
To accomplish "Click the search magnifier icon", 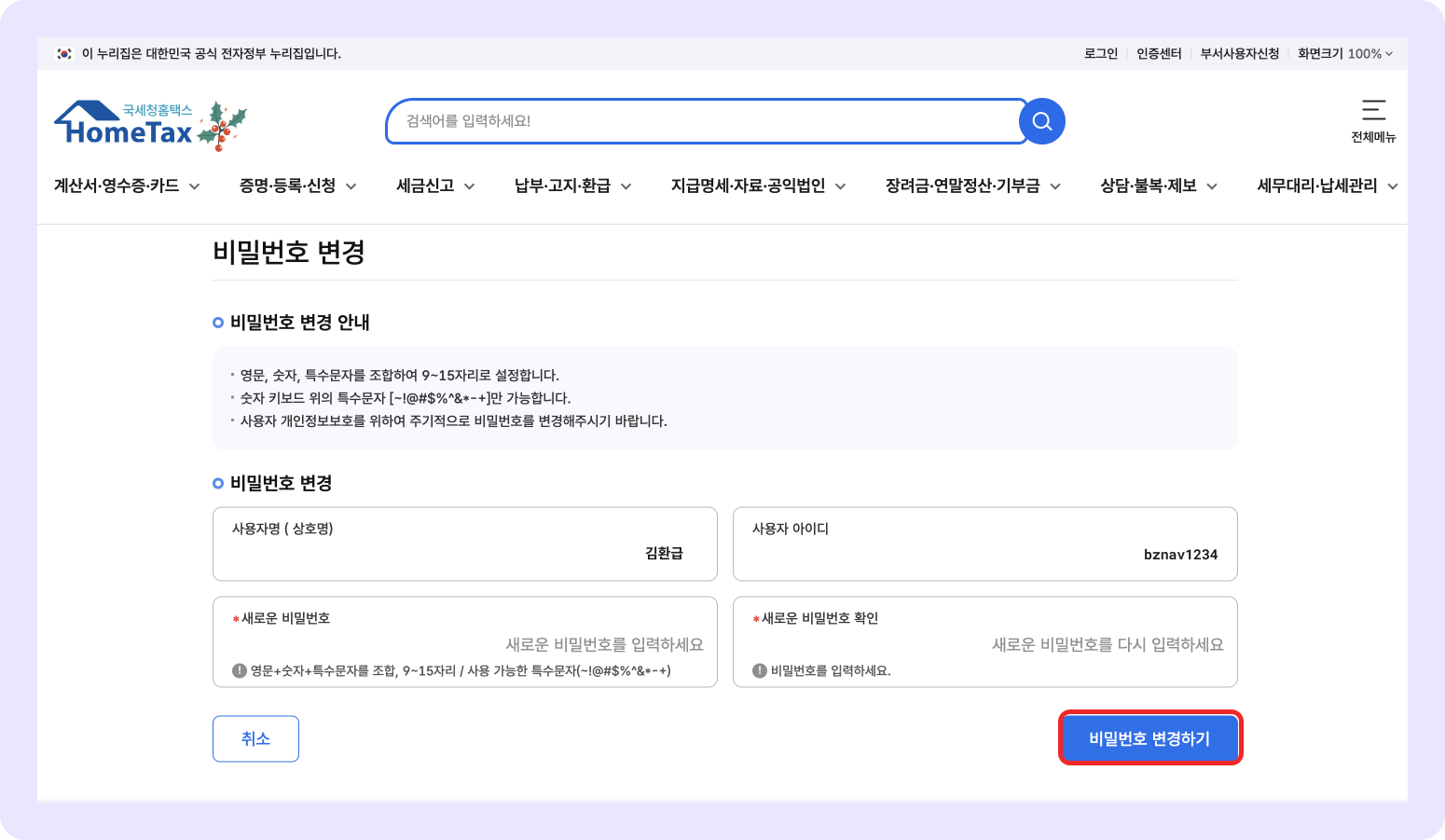I will (1041, 121).
